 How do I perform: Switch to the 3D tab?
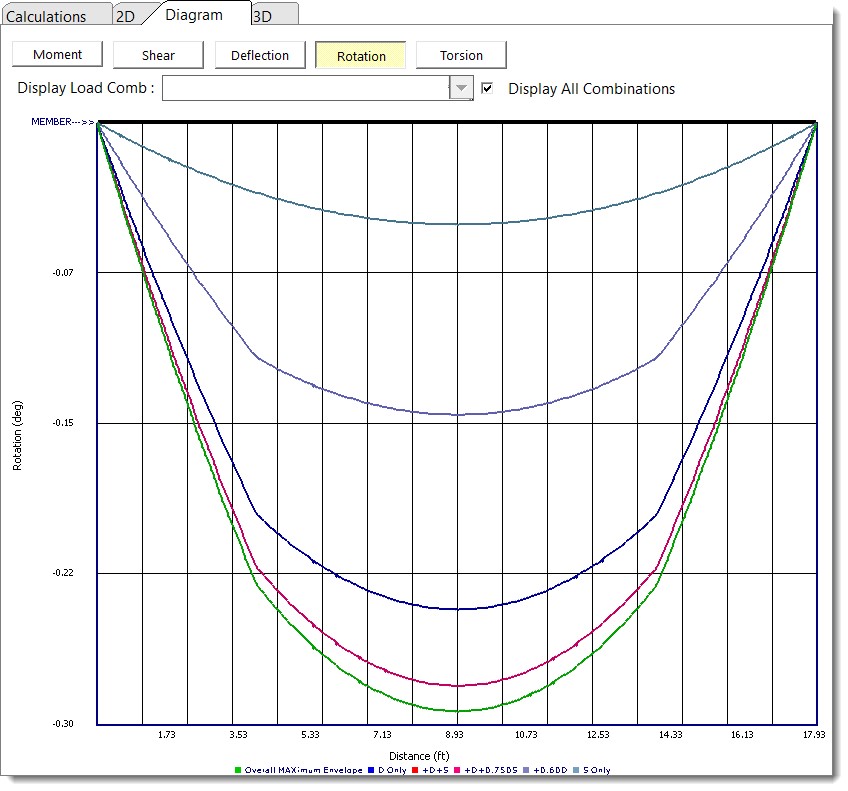pyautogui.click(x=262, y=16)
